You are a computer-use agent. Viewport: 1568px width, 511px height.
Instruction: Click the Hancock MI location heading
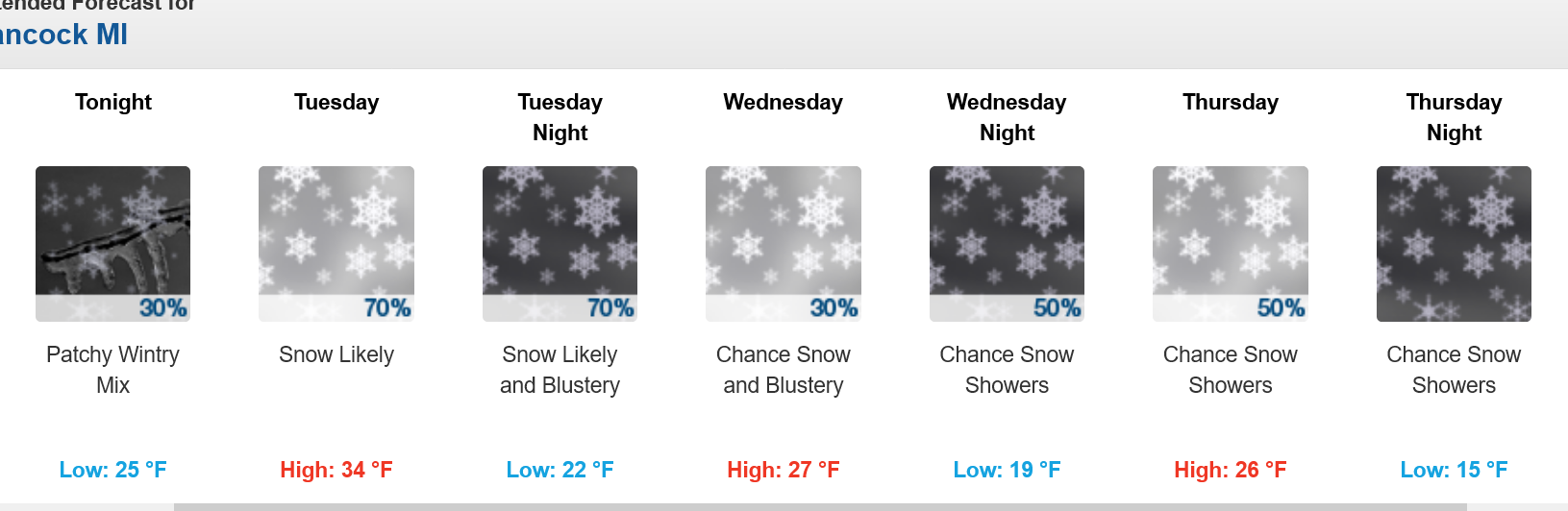(63, 35)
